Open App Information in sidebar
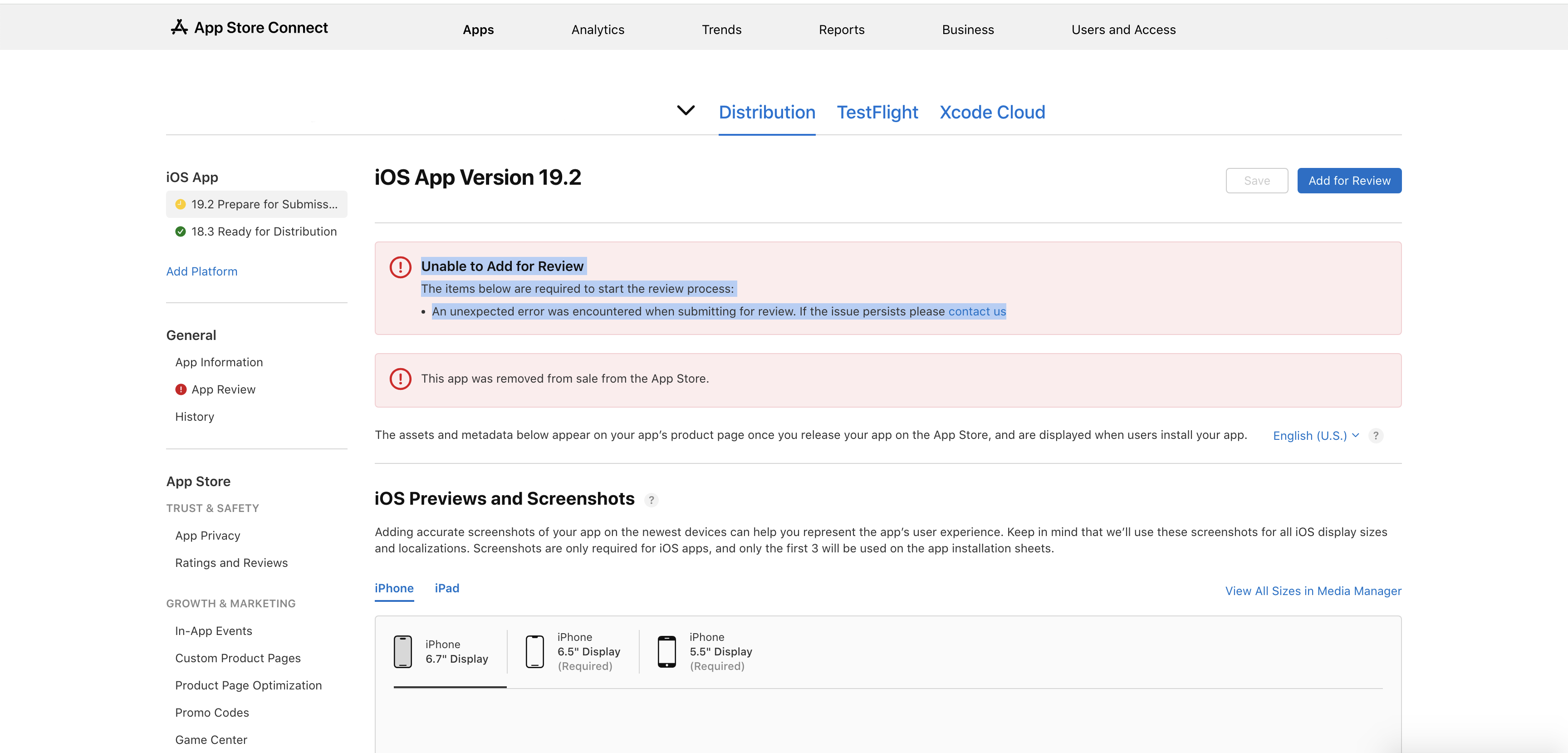The width and height of the screenshot is (1568, 753). tap(219, 362)
